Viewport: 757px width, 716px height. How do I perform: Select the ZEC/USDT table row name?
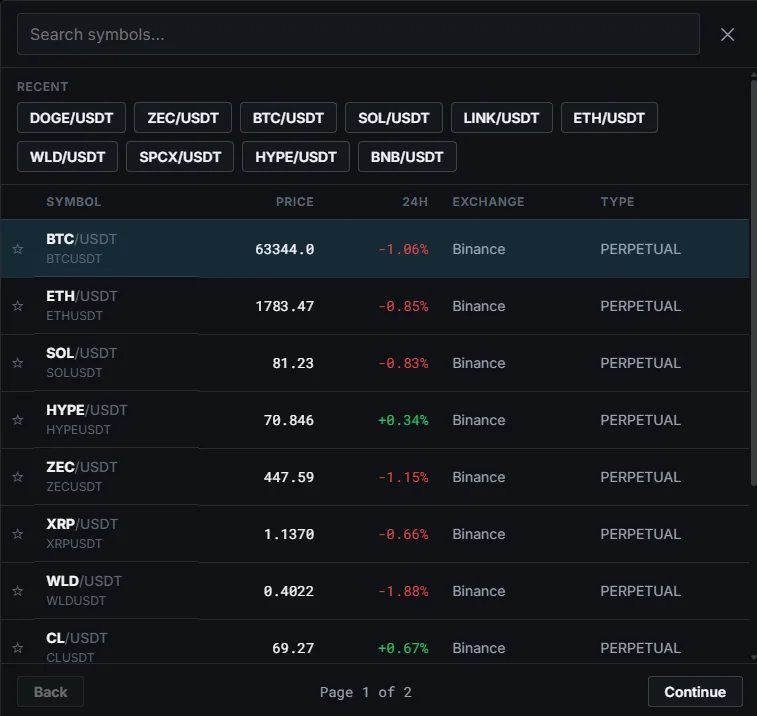(x=82, y=467)
